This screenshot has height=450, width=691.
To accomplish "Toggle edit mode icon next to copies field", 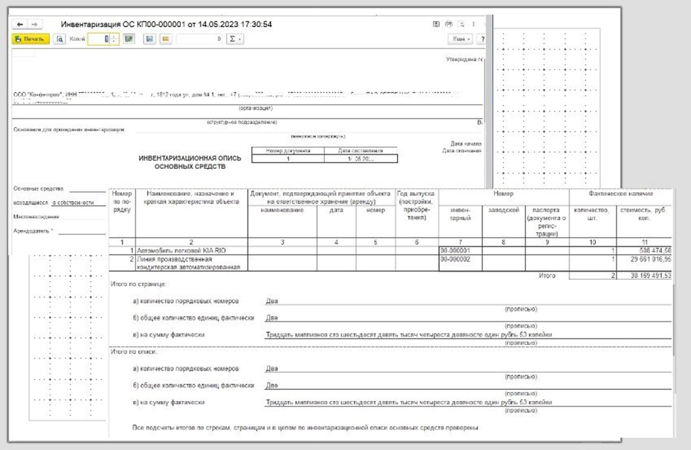I will coord(129,39).
